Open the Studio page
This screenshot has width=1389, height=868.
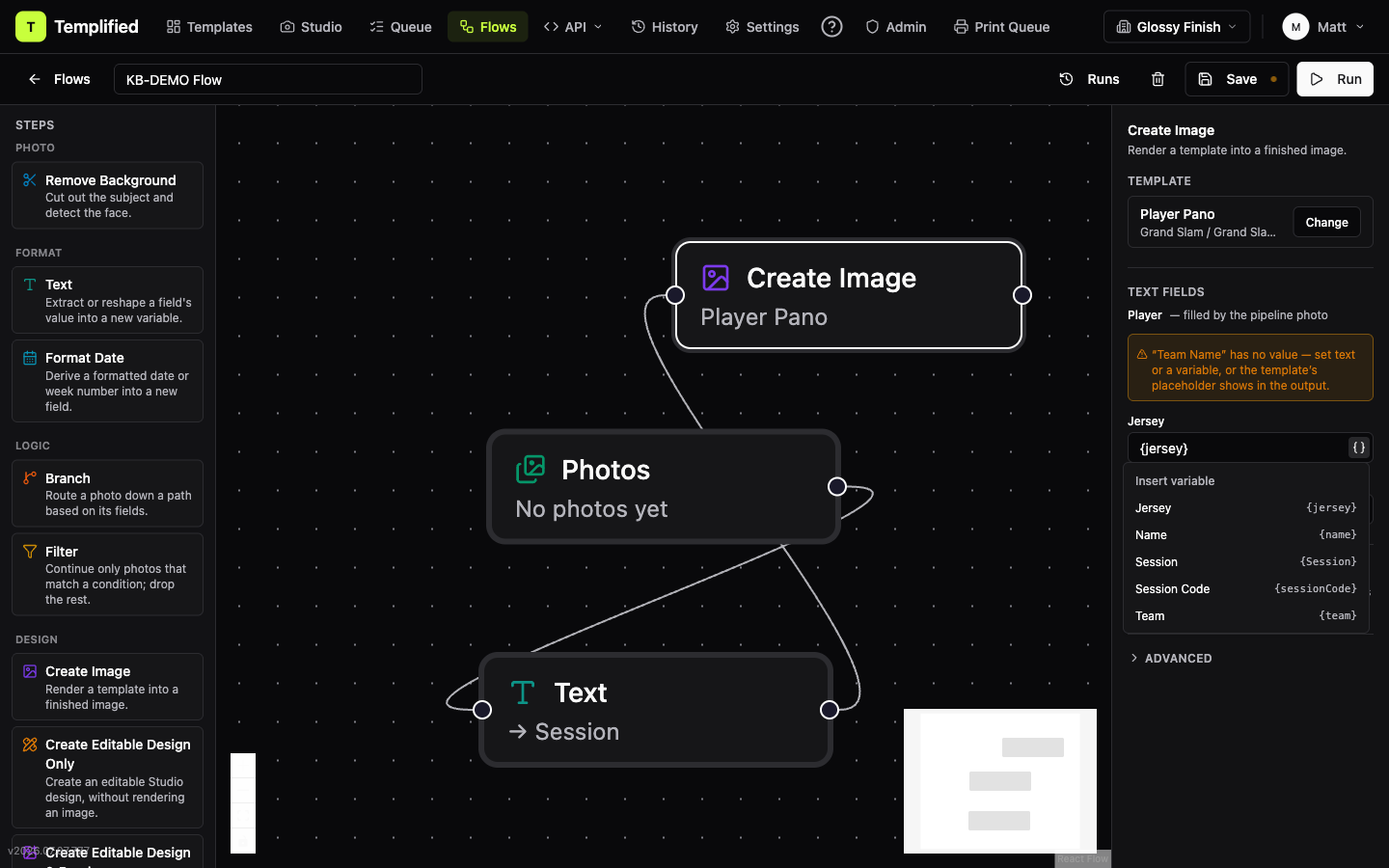pyautogui.click(x=311, y=27)
